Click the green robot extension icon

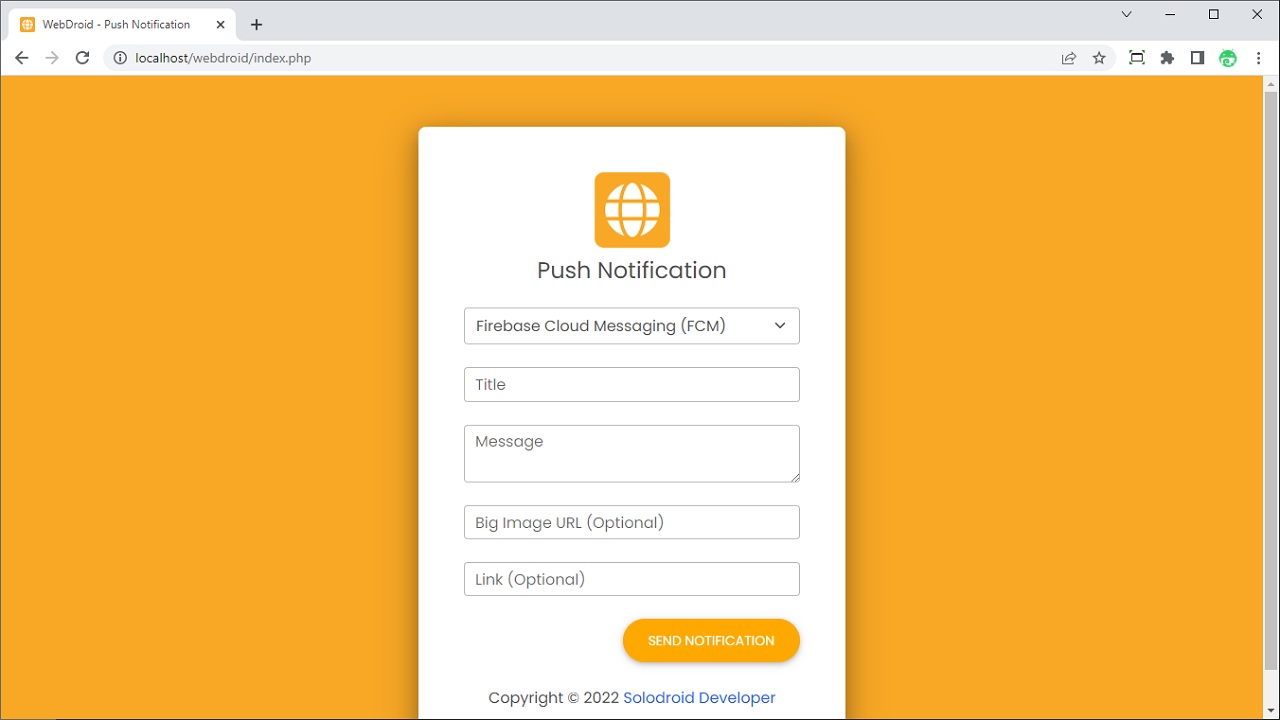click(x=1227, y=57)
